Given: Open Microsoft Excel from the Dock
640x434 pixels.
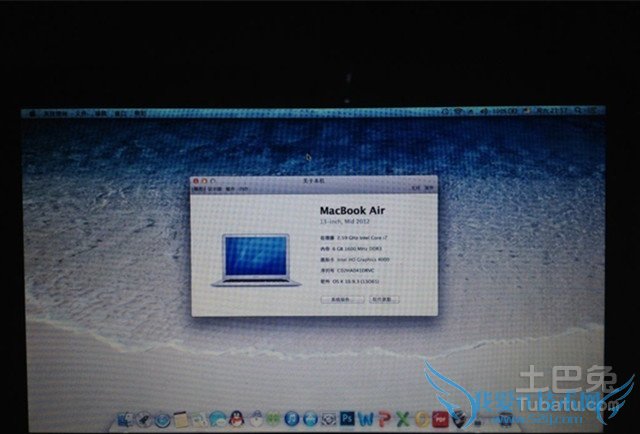Looking at the screenshot, I should pyautogui.click(x=403, y=419).
